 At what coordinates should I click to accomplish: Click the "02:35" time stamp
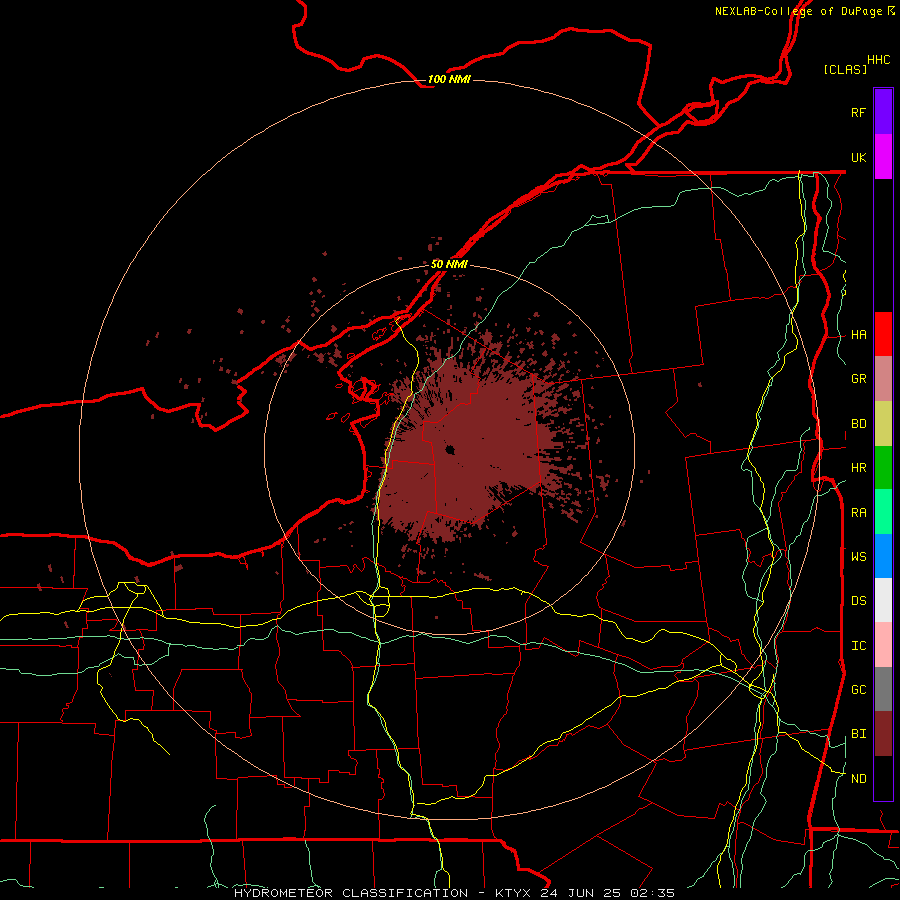pyautogui.click(x=653, y=893)
